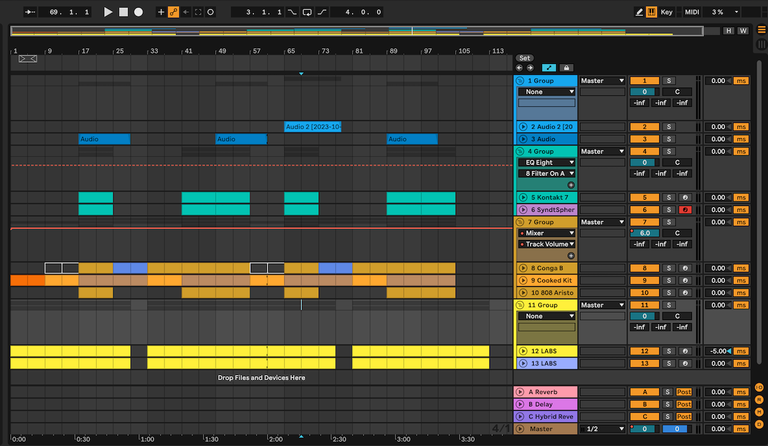
Task: Toggle the Arrangement Loop switch
Action: click(307, 12)
